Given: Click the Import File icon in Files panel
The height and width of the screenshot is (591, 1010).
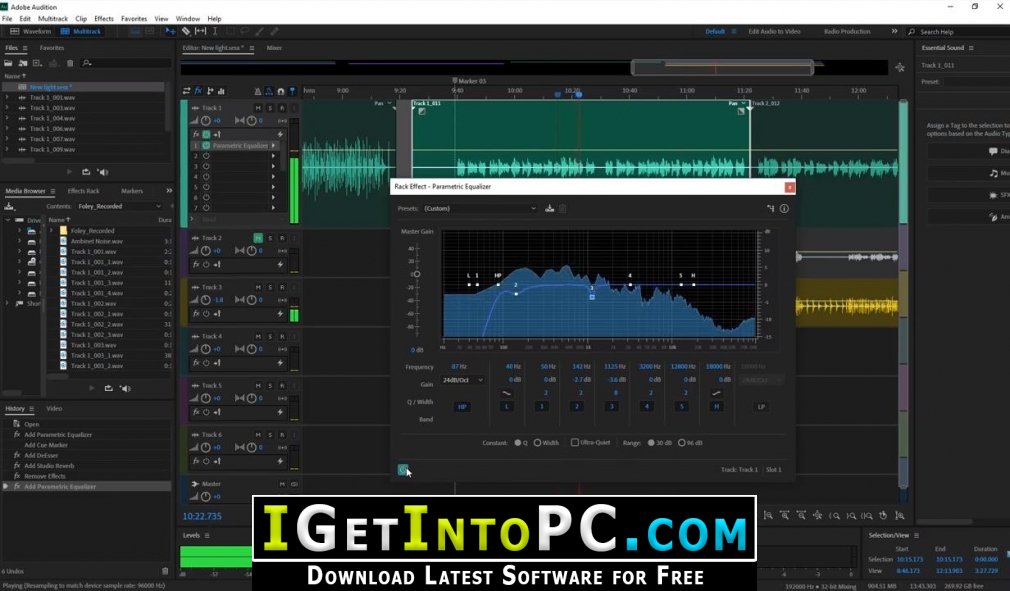Looking at the screenshot, I should click(23, 63).
